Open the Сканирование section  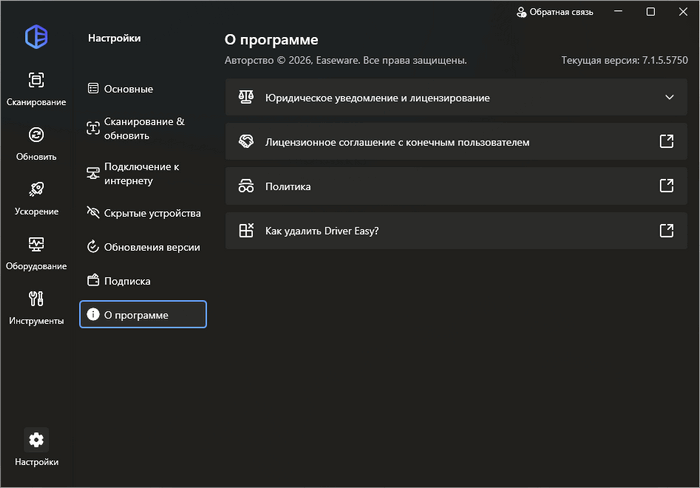(36, 89)
